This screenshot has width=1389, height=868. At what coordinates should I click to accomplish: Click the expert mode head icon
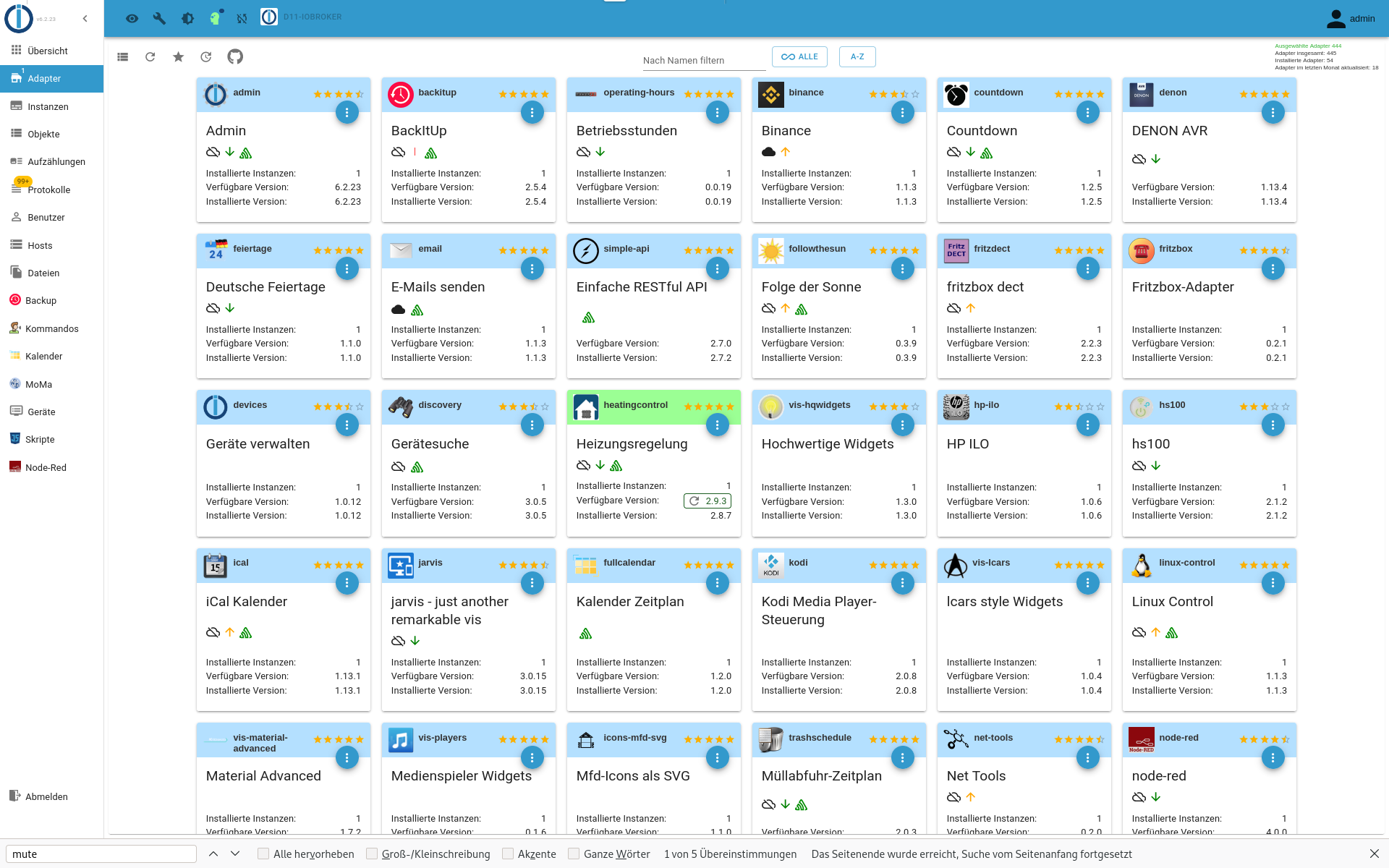click(216, 18)
